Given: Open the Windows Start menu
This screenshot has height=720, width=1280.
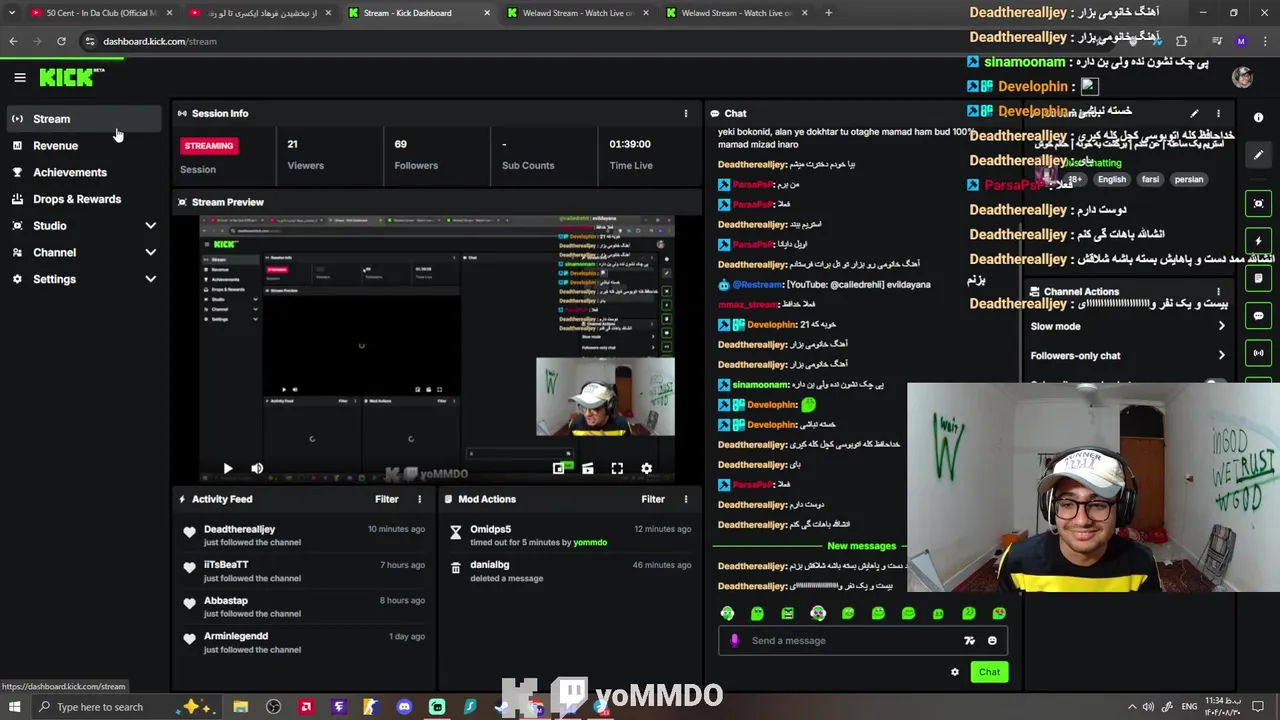Looking at the screenshot, I should click(x=15, y=707).
